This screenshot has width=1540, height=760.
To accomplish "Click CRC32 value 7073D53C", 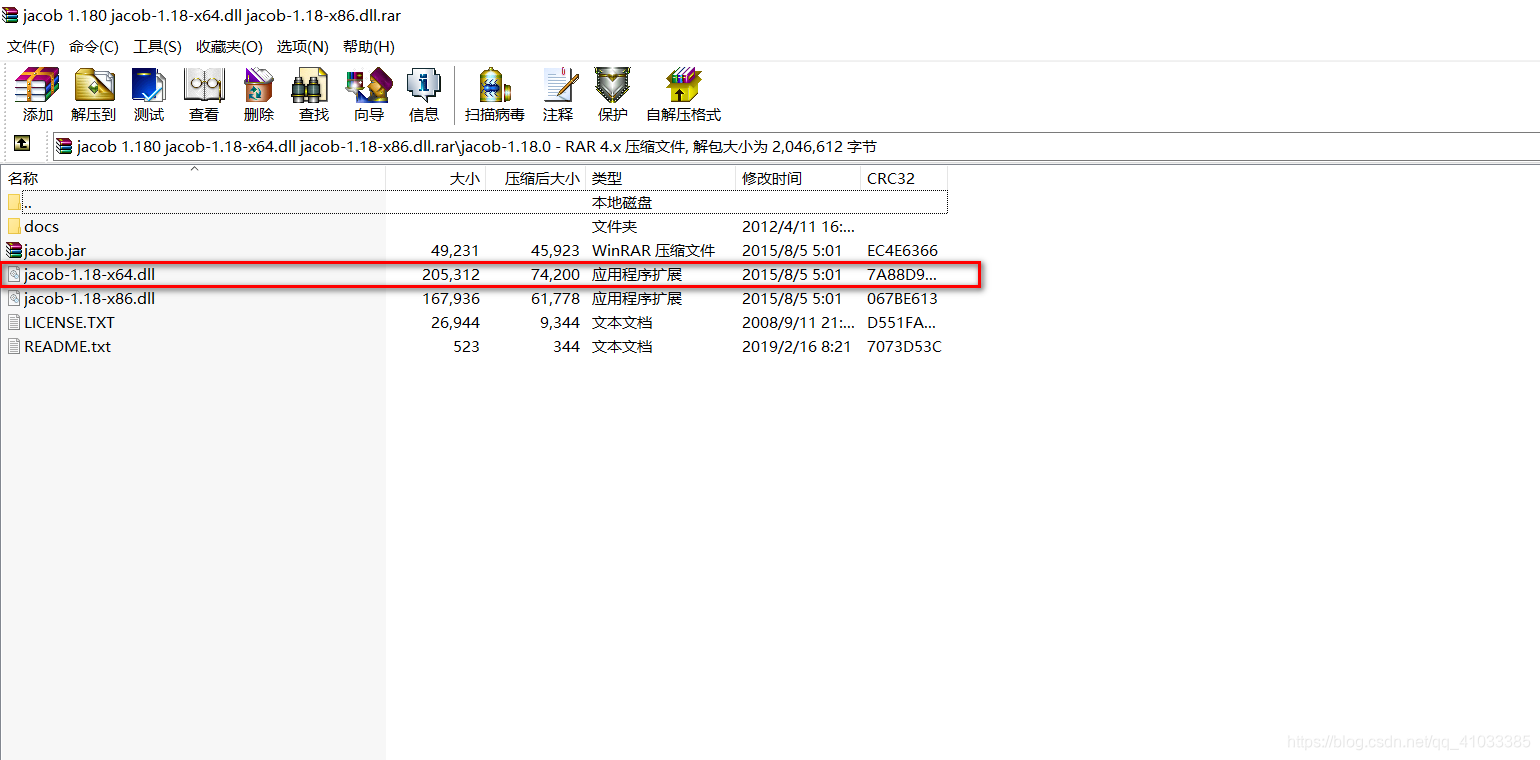I will click(x=904, y=347).
